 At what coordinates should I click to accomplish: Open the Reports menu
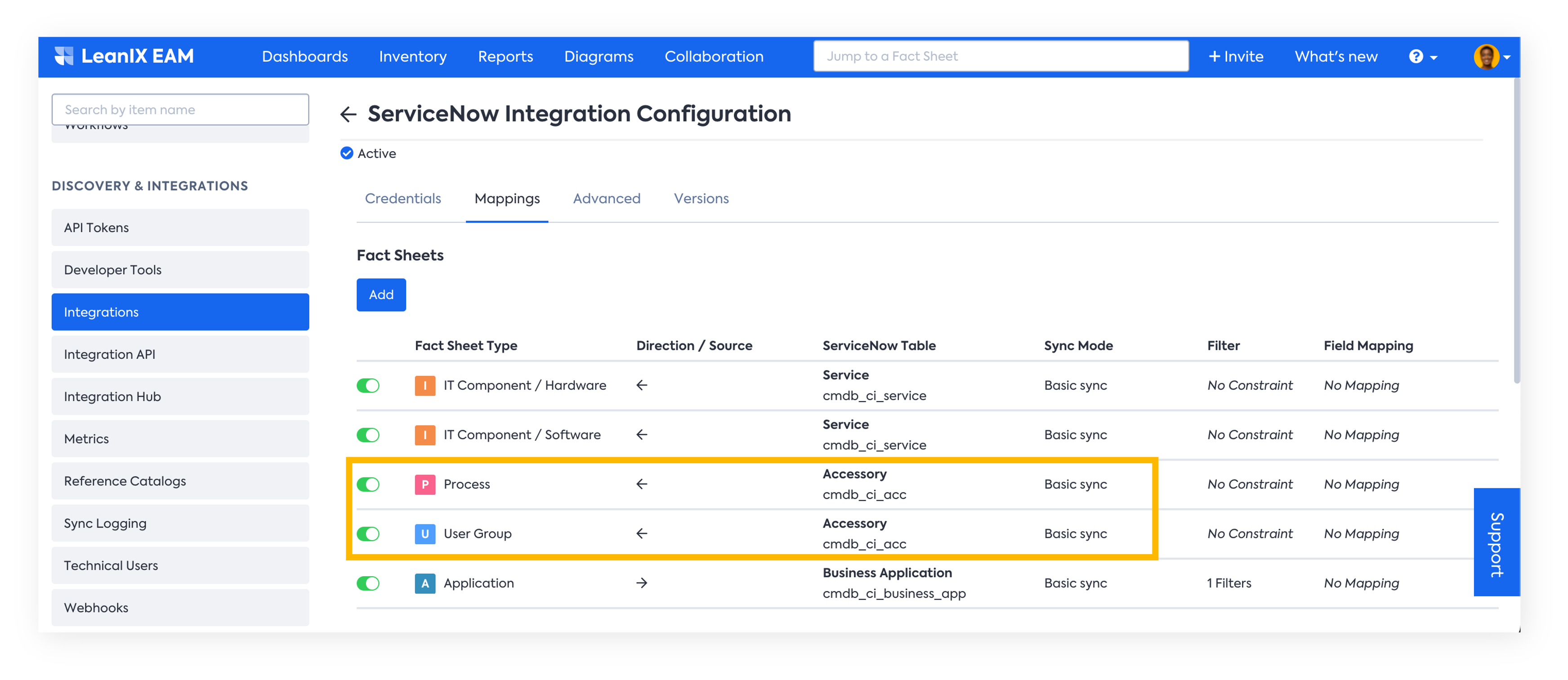(x=505, y=57)
